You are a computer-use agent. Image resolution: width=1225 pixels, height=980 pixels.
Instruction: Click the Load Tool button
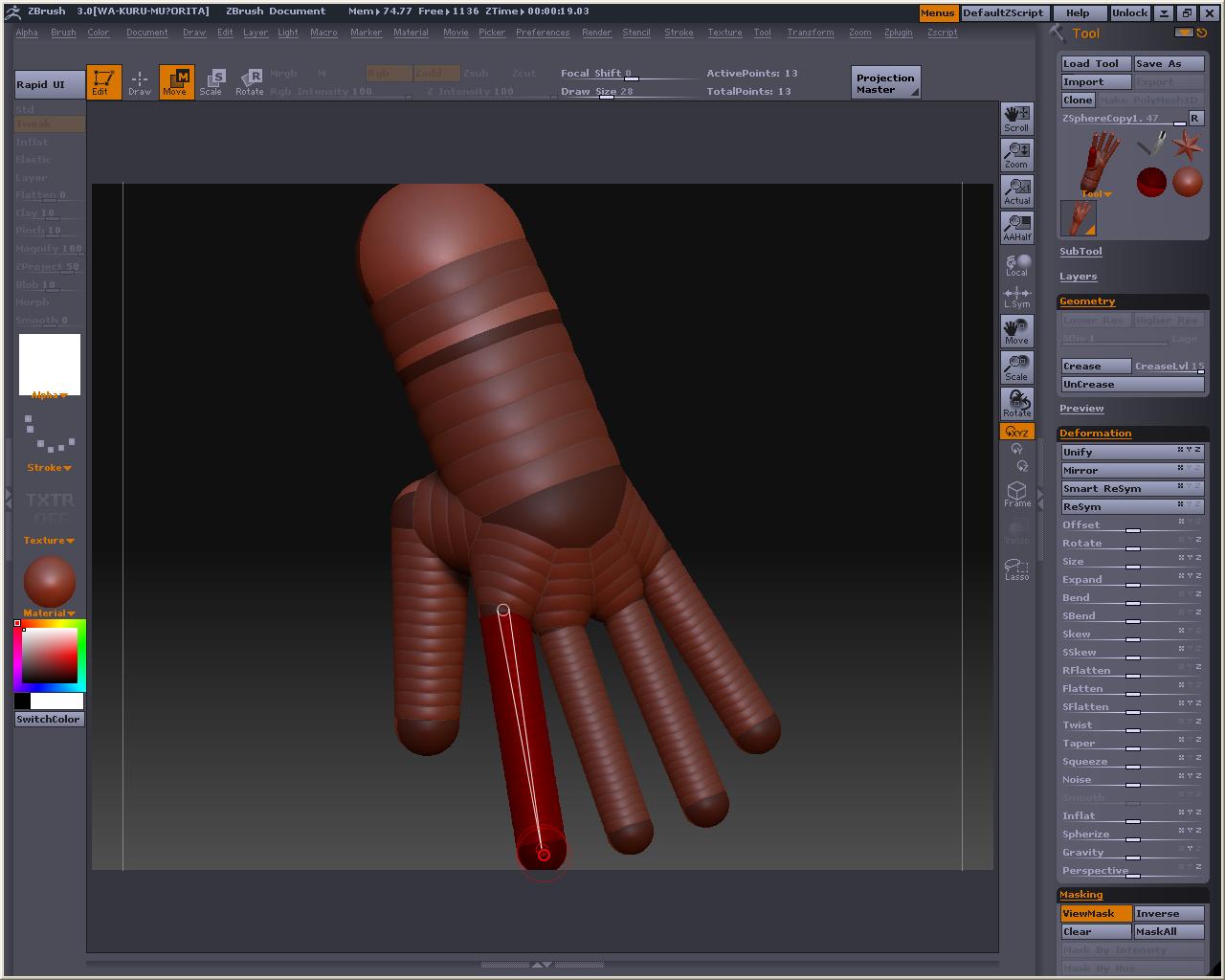point(1096,63)
